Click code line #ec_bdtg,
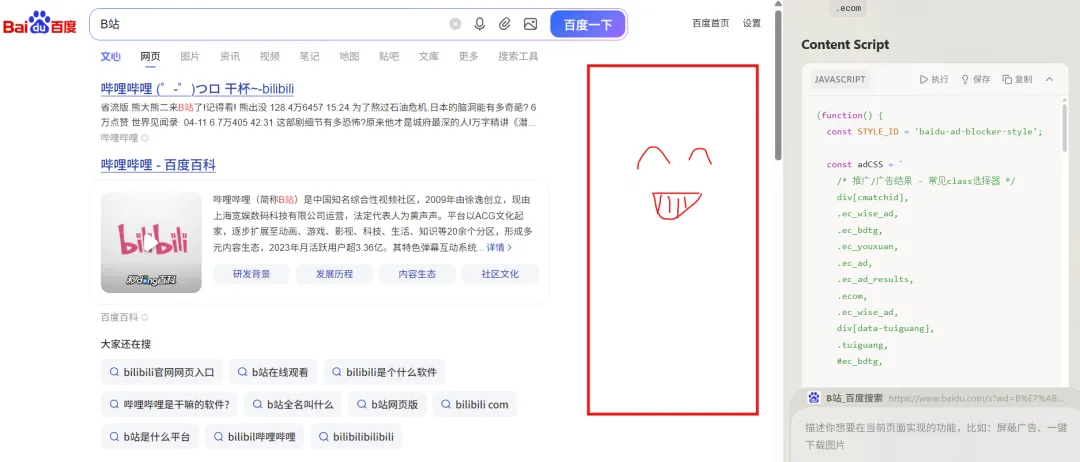The height and width of the screenshot is (462, 1080). [860, 361]
